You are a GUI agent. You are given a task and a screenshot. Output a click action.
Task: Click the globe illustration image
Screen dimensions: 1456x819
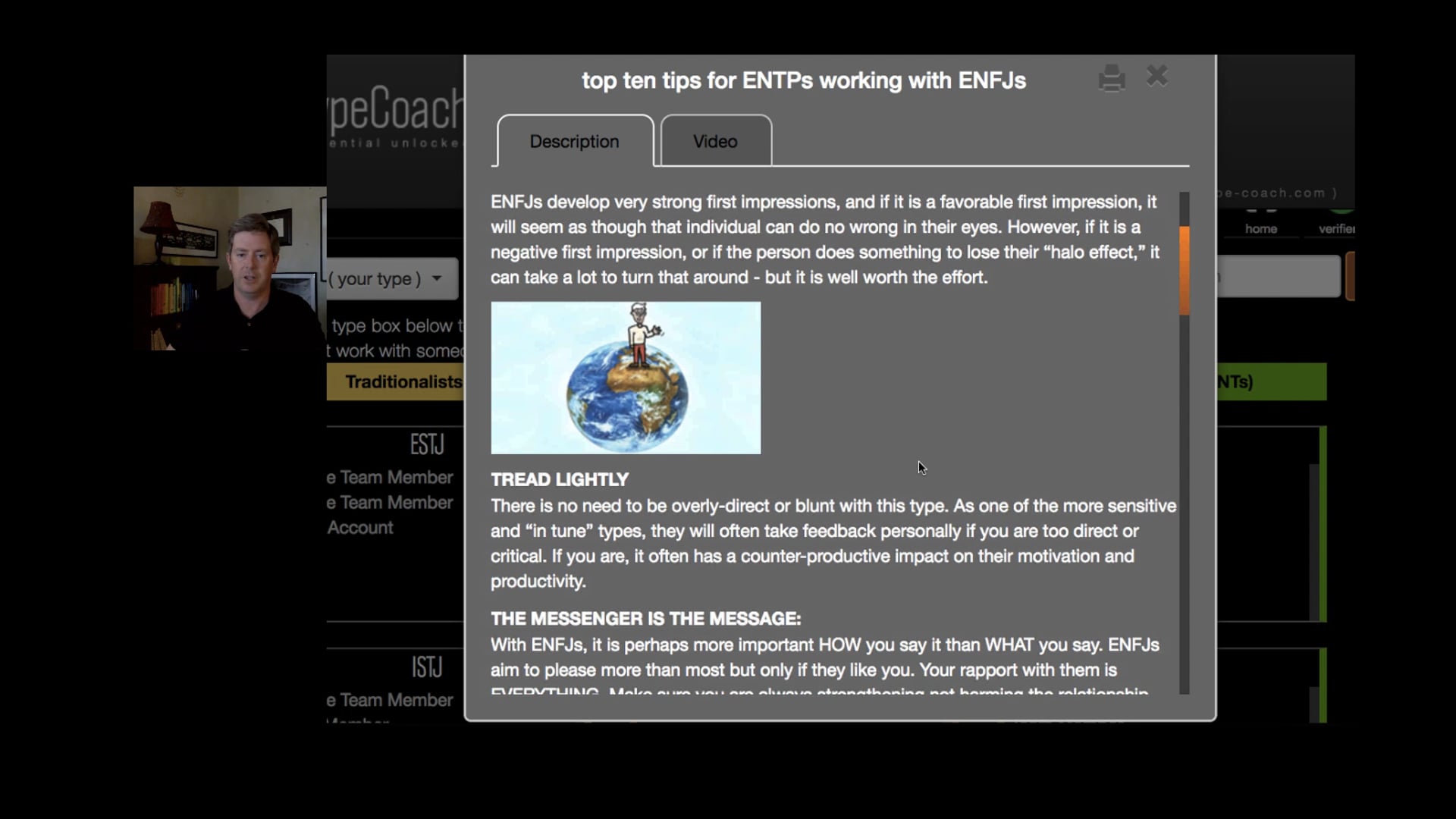click(626, 378)
